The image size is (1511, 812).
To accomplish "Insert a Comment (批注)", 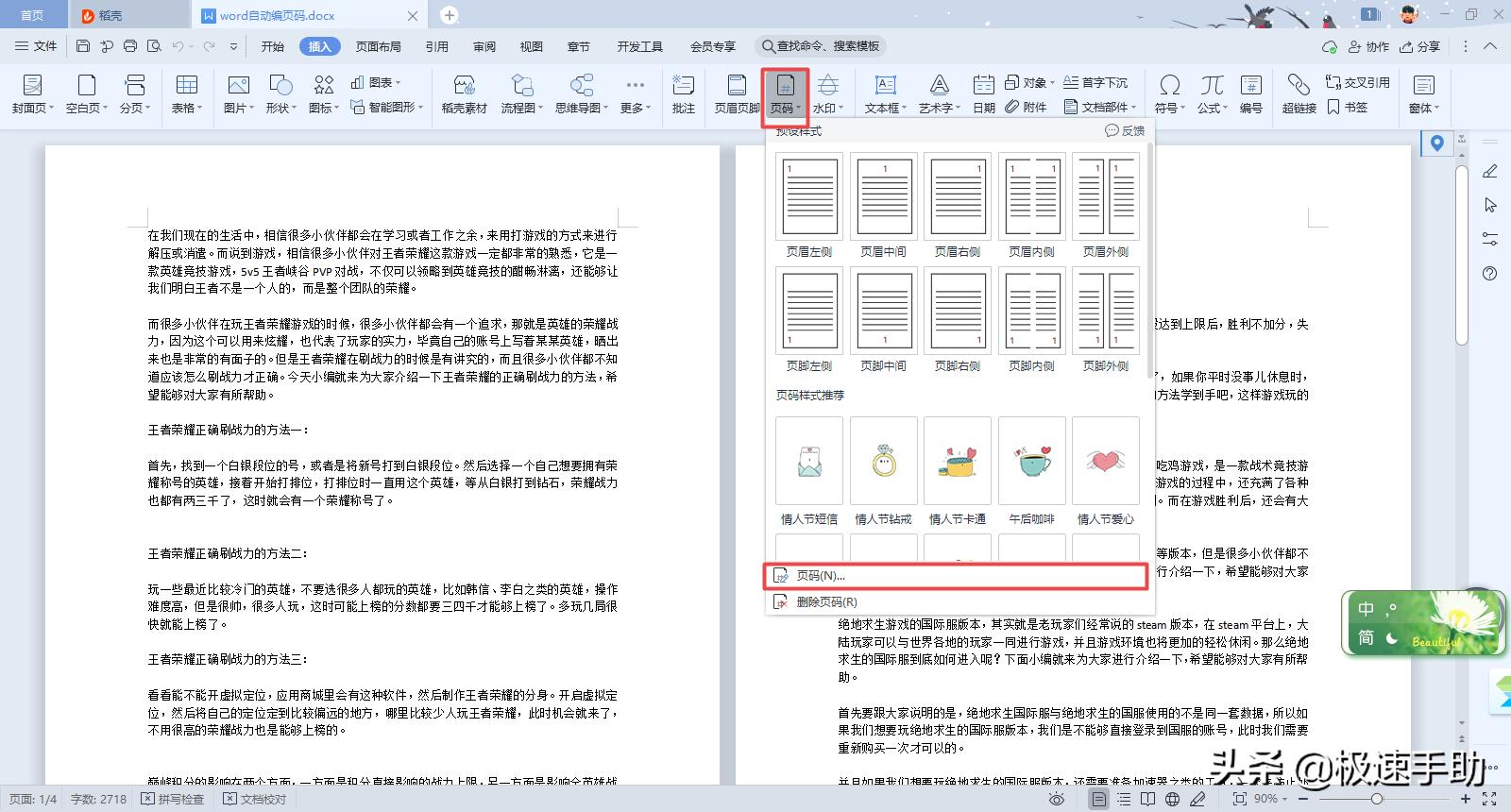I will [683, 94].
